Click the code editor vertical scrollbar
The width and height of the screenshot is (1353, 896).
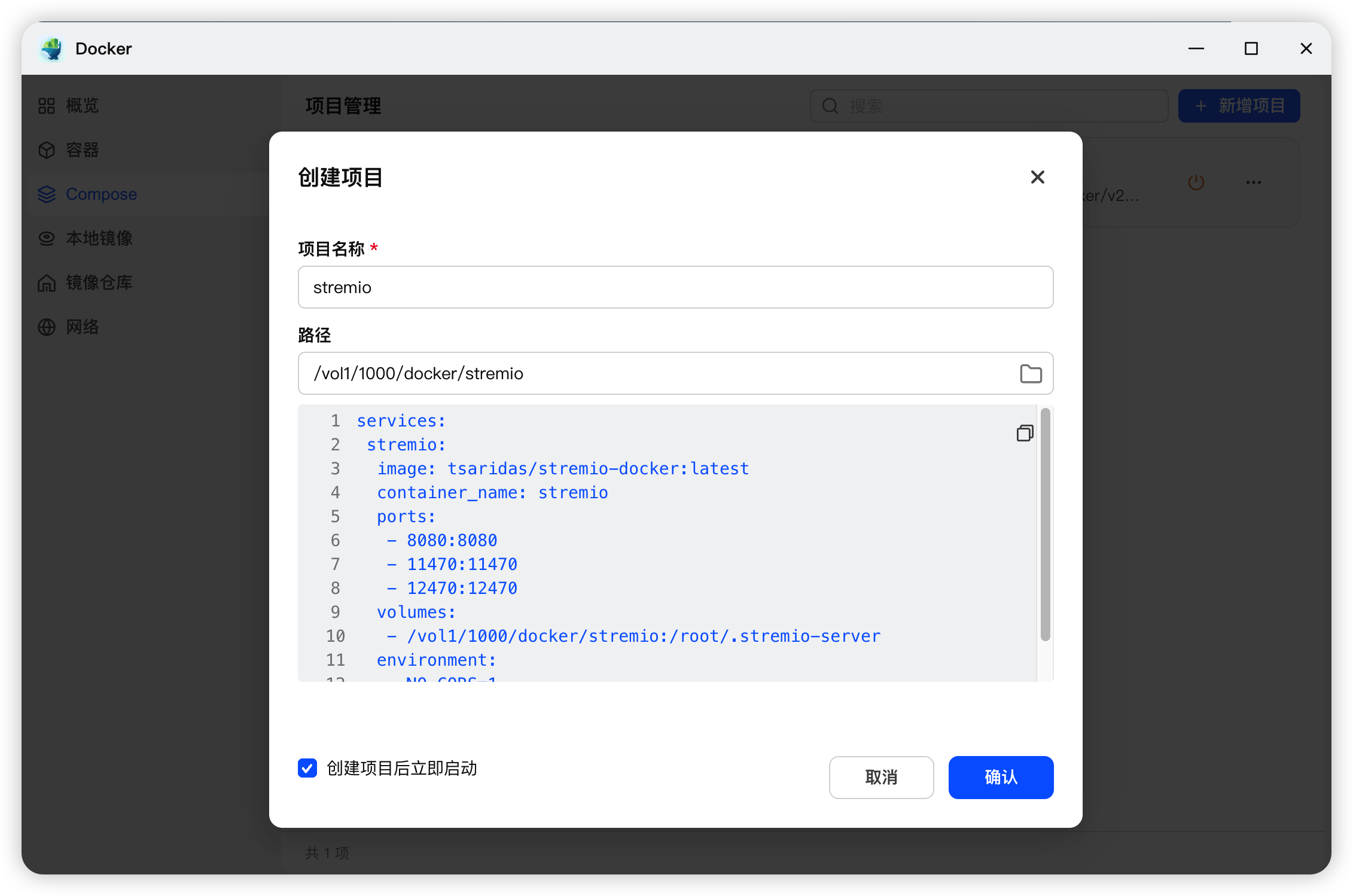(x=1045, y=524)
